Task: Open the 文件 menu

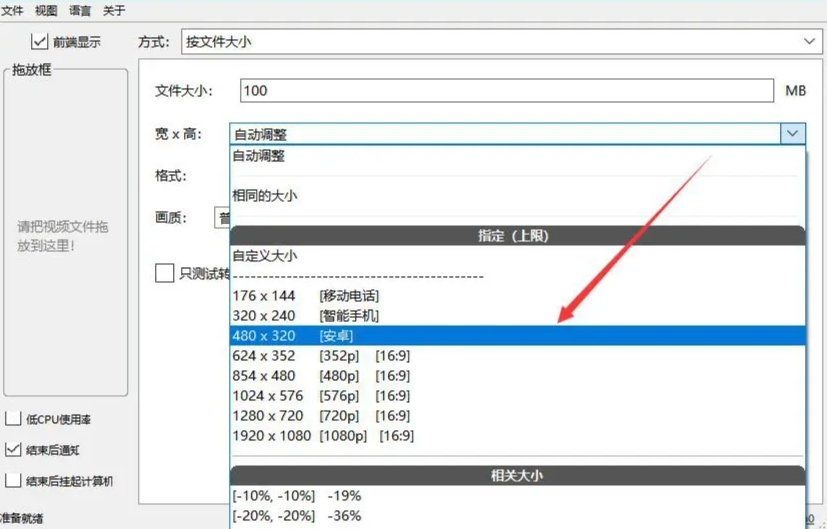Action: click(x=12, y=11)
